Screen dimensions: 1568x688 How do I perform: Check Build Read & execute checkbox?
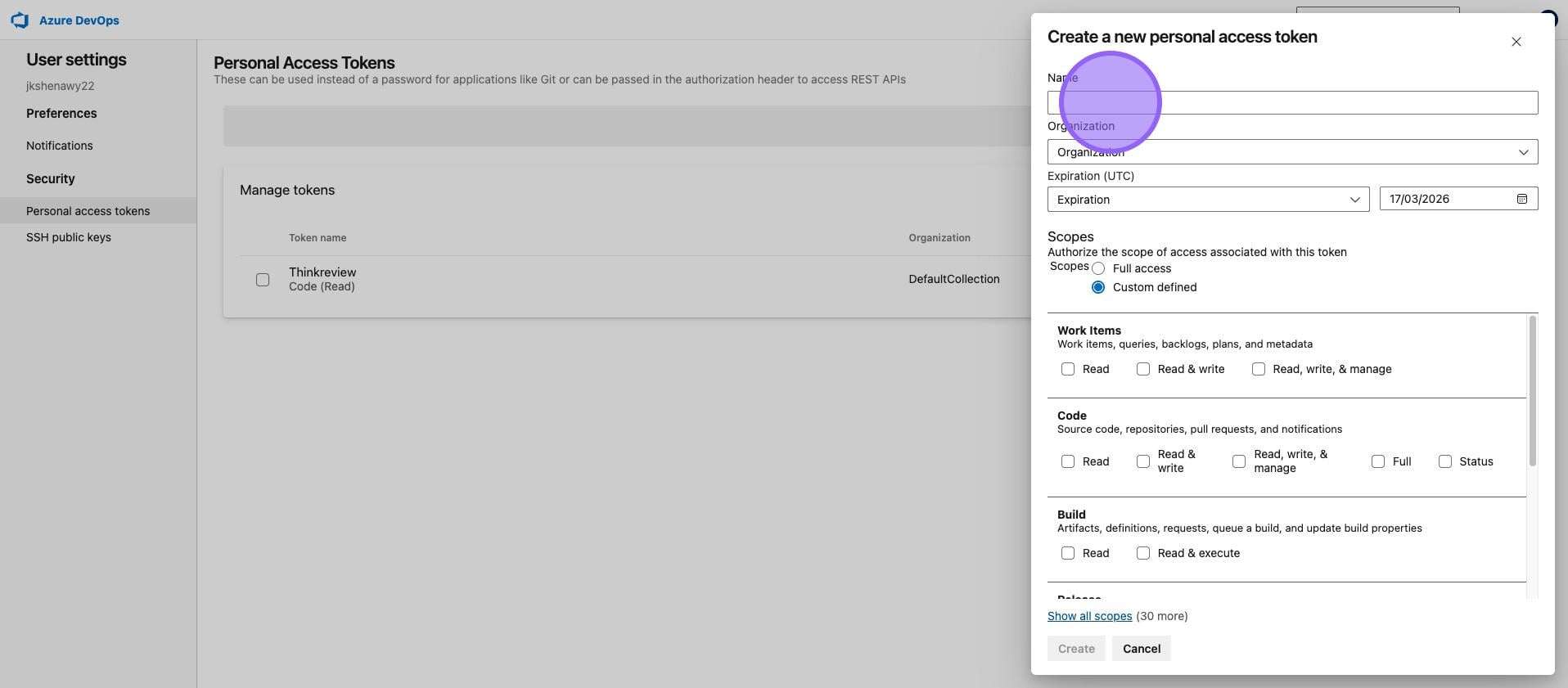pyautogui.click(x=1143, y=553)
